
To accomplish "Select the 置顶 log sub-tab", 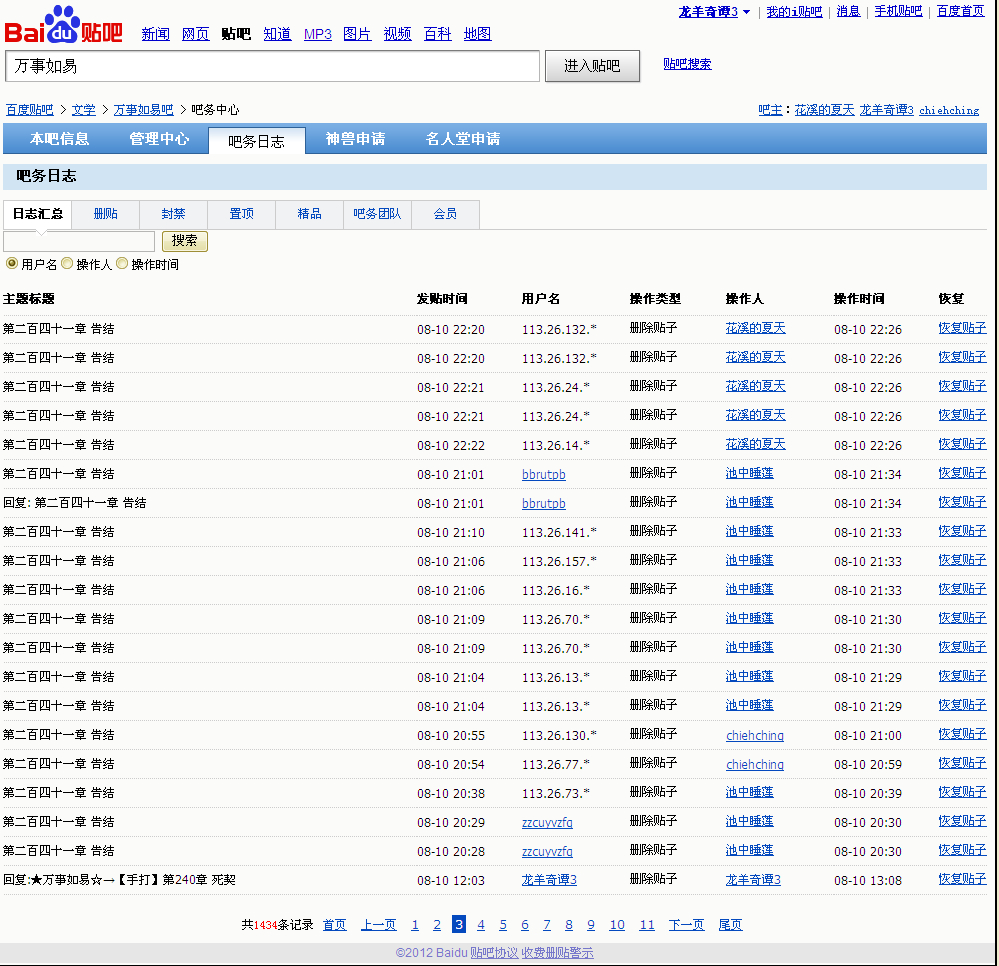I will (x=241, y=214).
